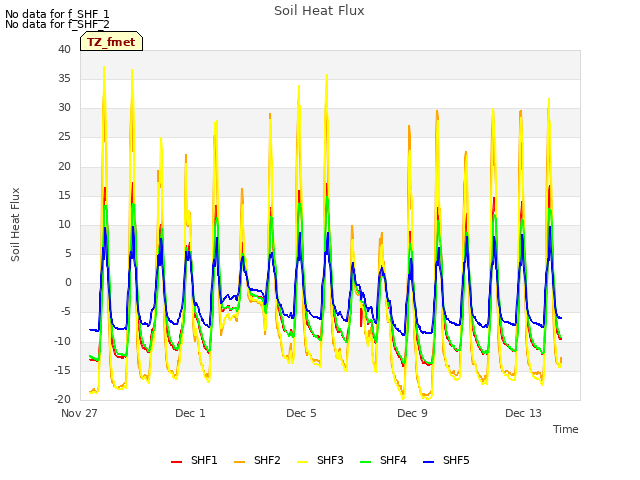Click the SHF2 legend label

[267, 460]
